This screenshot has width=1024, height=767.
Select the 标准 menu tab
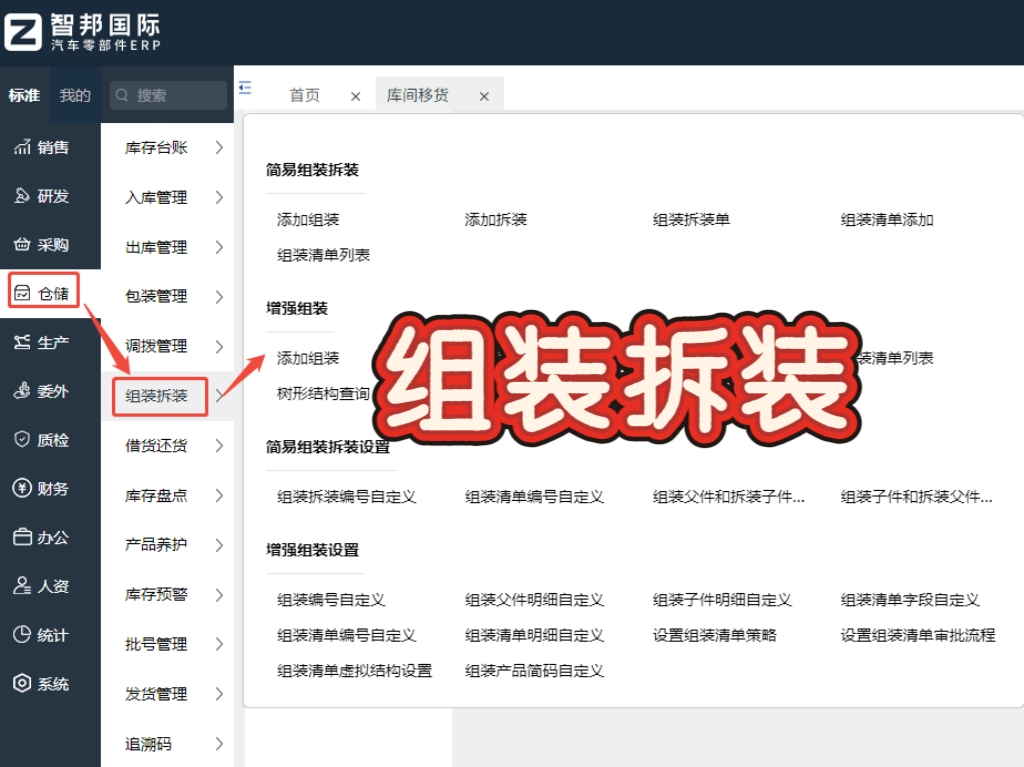coord(24,95)
